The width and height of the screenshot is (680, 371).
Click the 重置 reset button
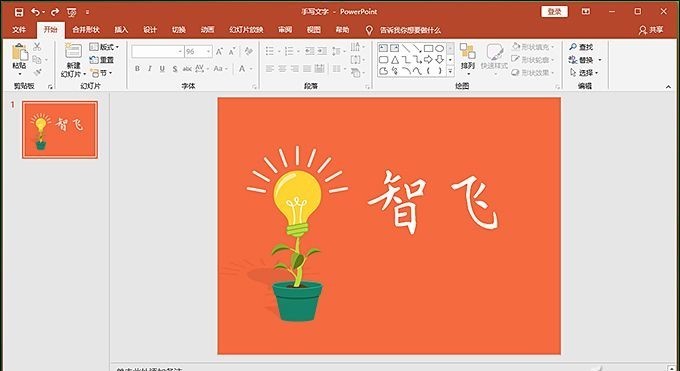click(x=101, y=60)
